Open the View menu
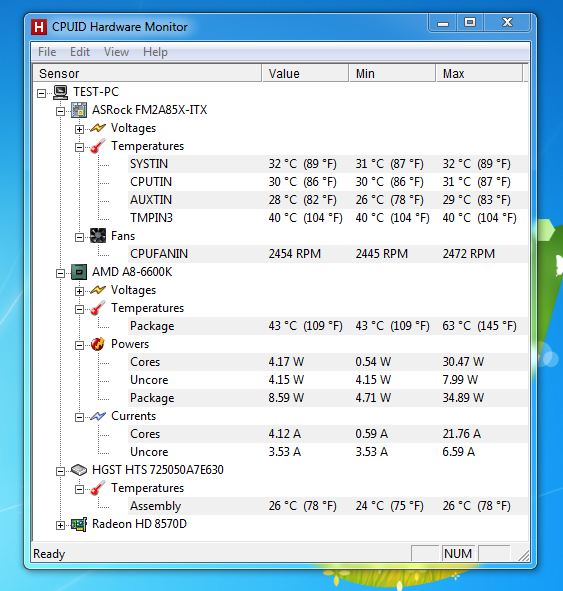563x591 pixels. tap(116, 52)
